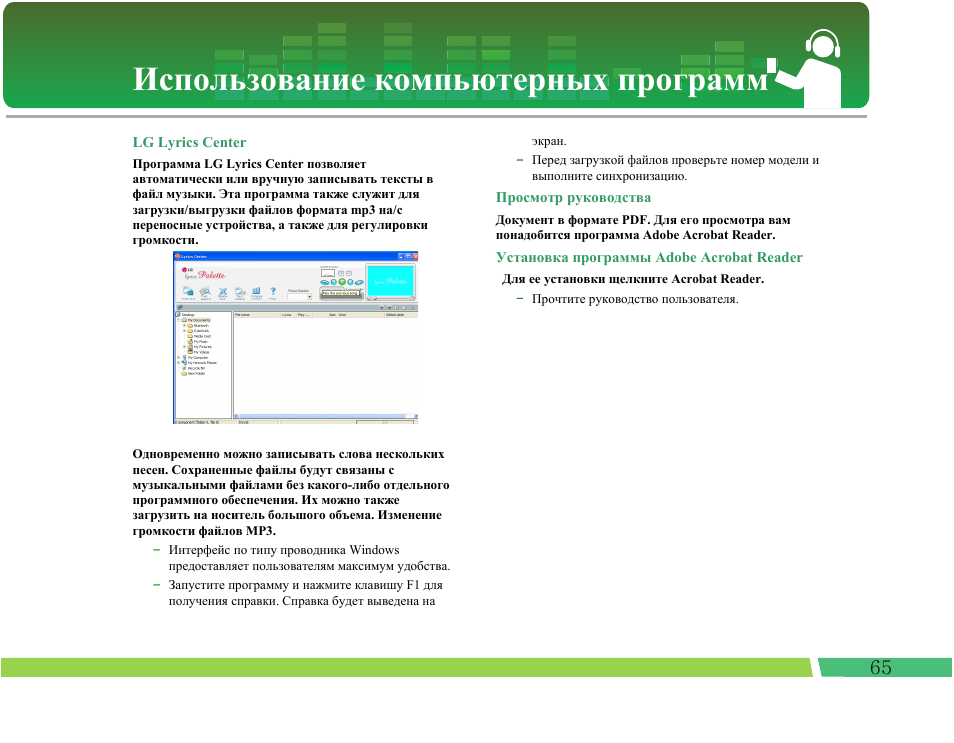
Task: Click the Установка программы Adobe Acrobat Reader heading
Action: 649,257
